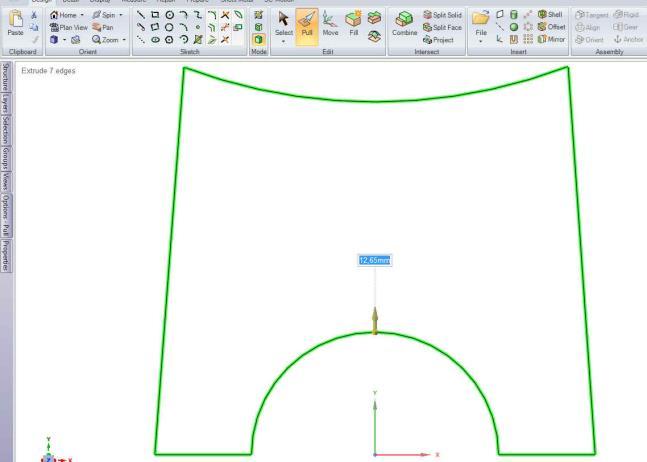Screen dimensions: 647x462
Task: Insert a Cylinder from Insert group
Action: pyautogui.click(x=514, y=15)
